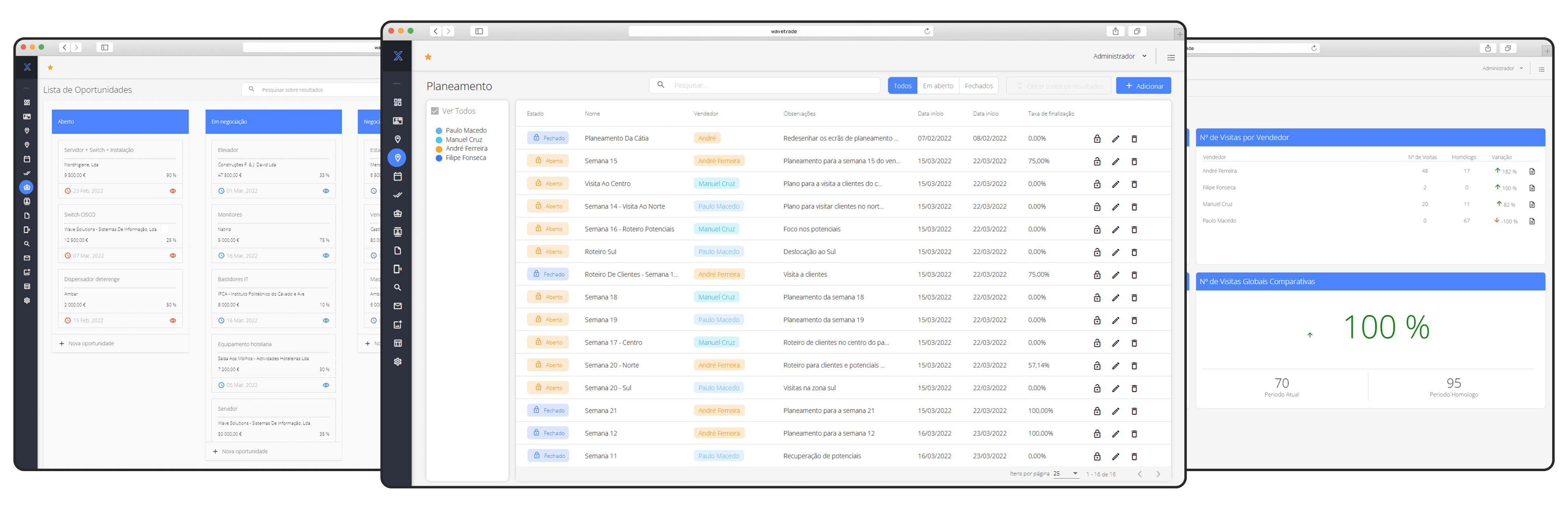Open the settings gear in Planeamento sidebar

397,362
